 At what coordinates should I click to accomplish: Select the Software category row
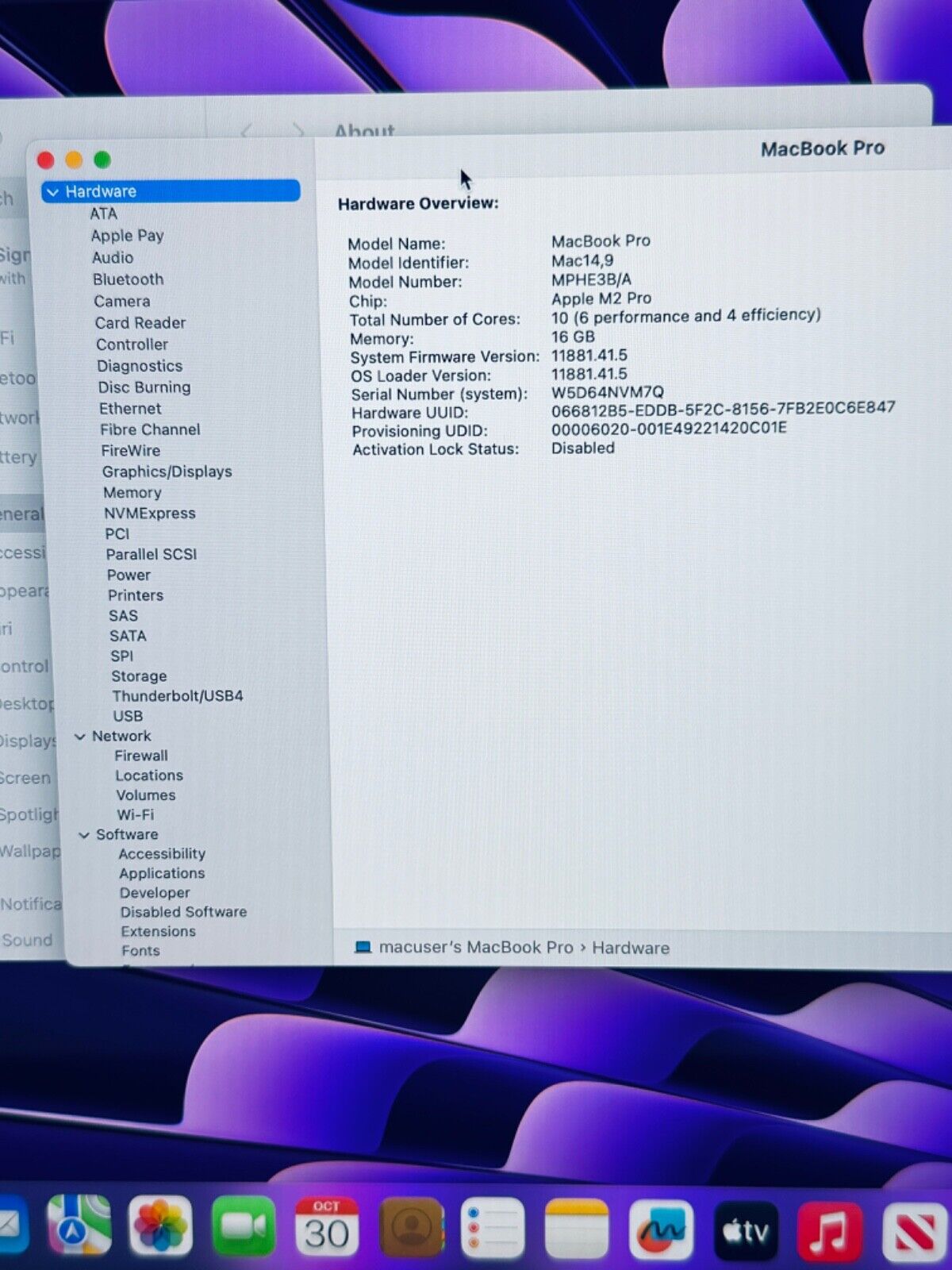point(127,835)
